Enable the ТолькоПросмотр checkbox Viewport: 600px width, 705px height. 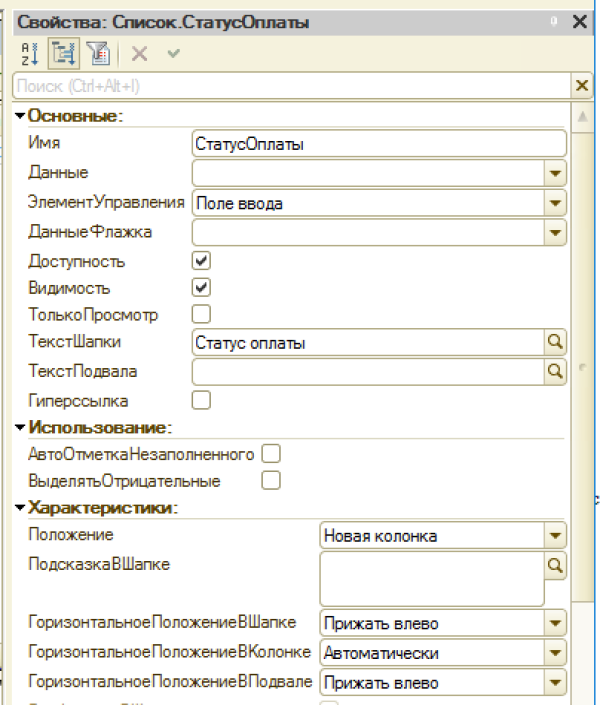(201, 314)
